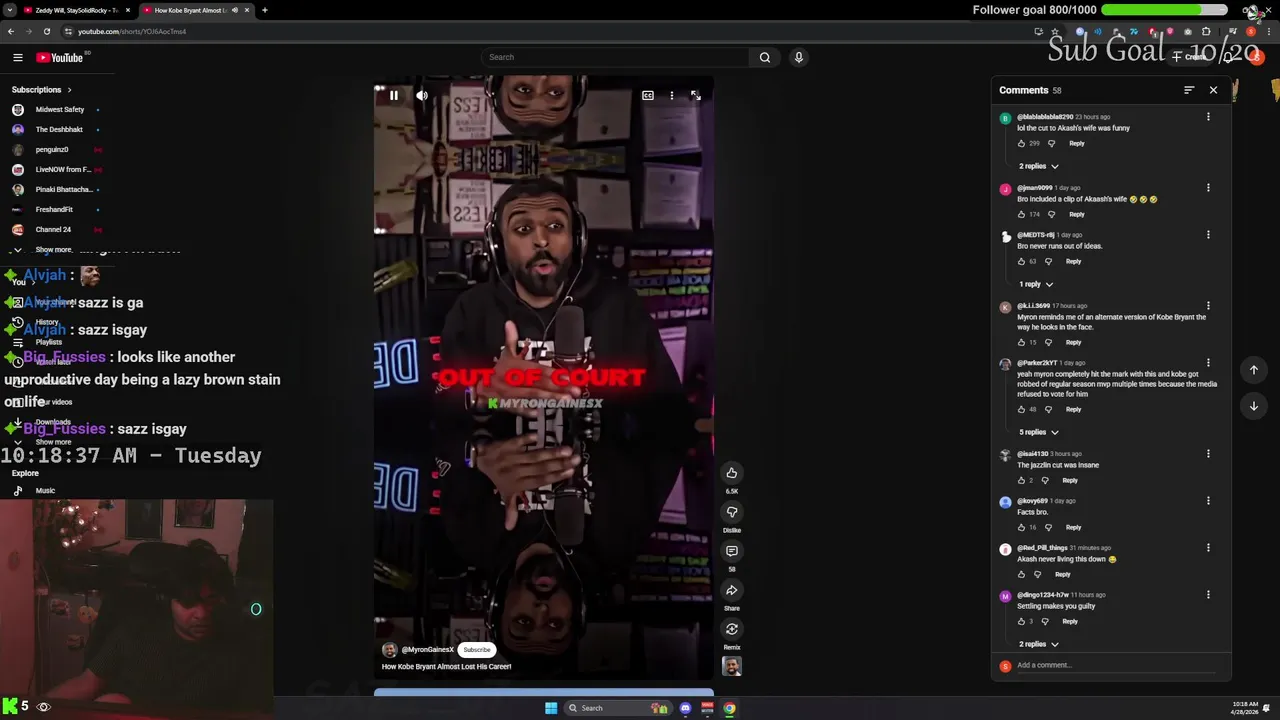Screen dimensions: 1280x720
Task: Expand 2 replies under @dingo1234-h7w comment
Action: pos(1039,644)
